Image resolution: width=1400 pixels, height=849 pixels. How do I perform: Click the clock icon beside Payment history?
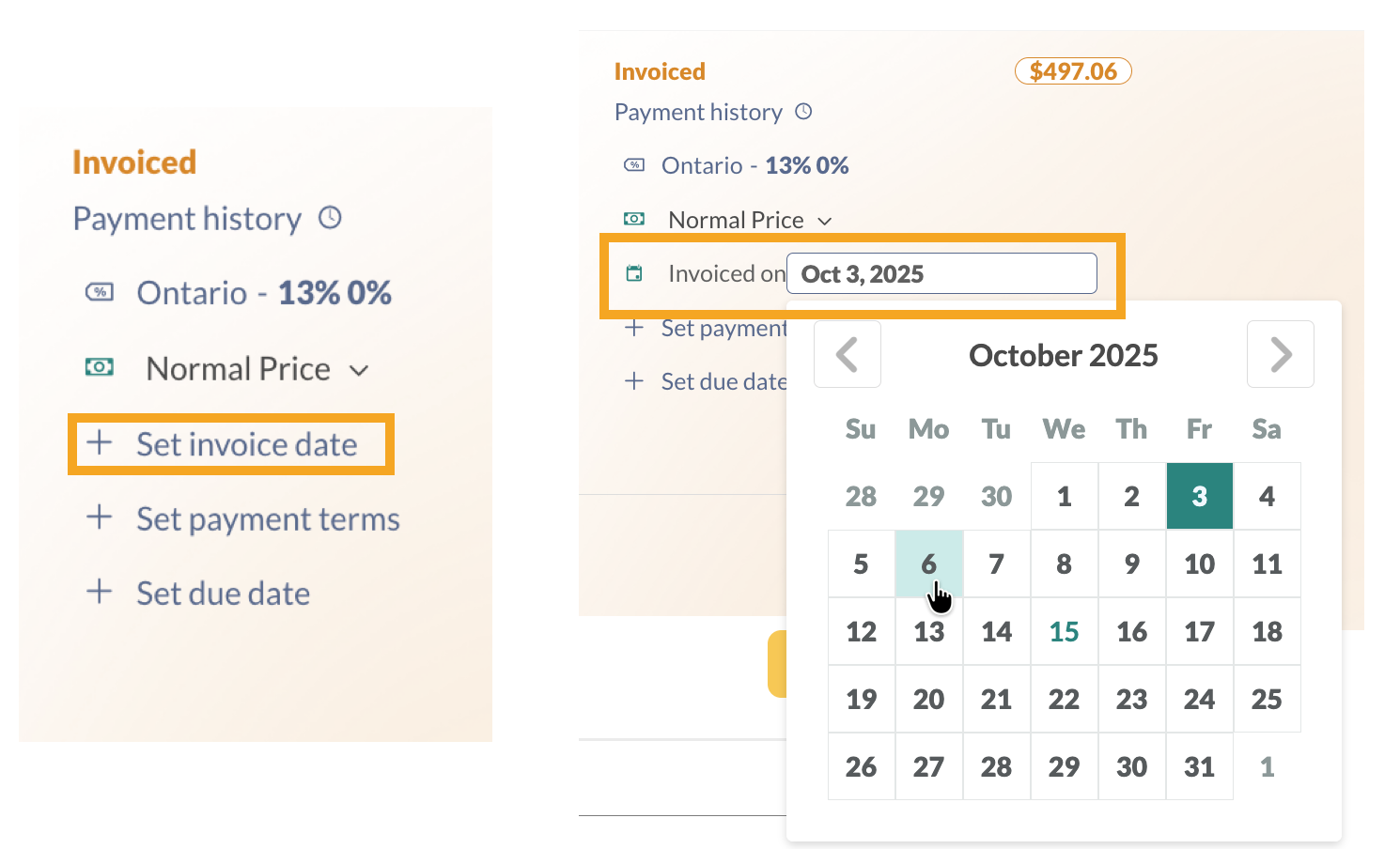pyautogui.click(x=329, y=217)
